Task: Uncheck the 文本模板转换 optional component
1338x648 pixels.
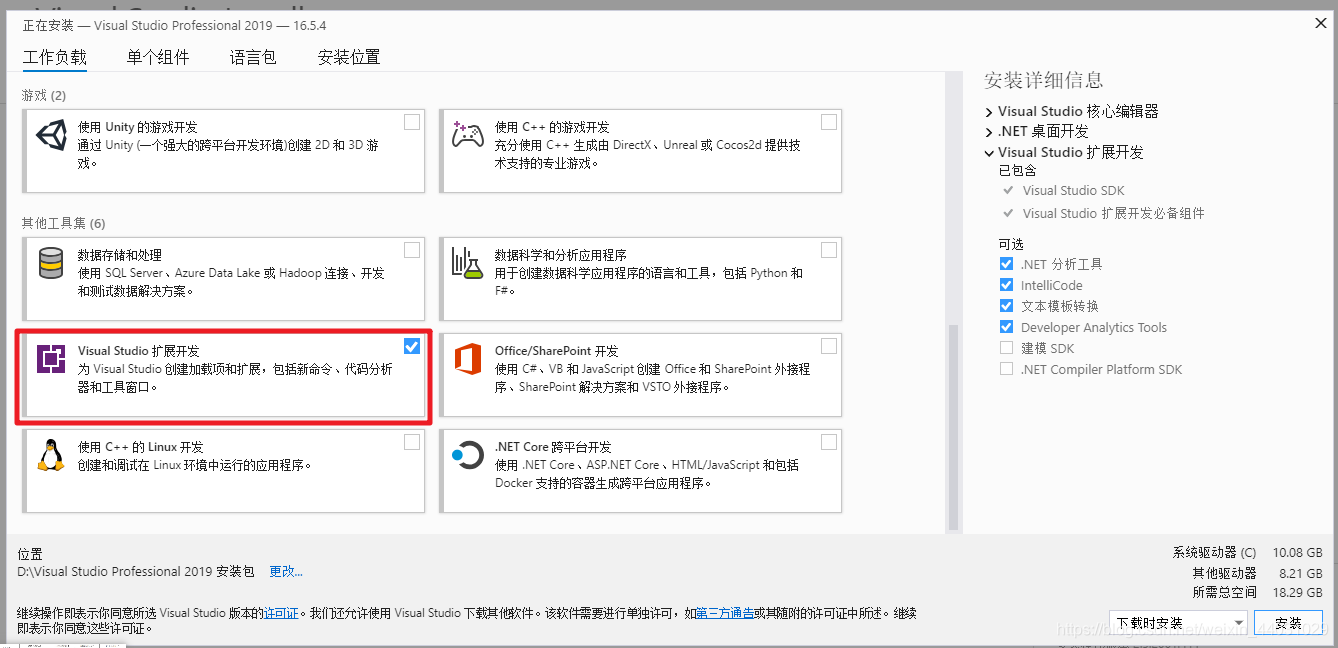Action: click(1006, 306)
